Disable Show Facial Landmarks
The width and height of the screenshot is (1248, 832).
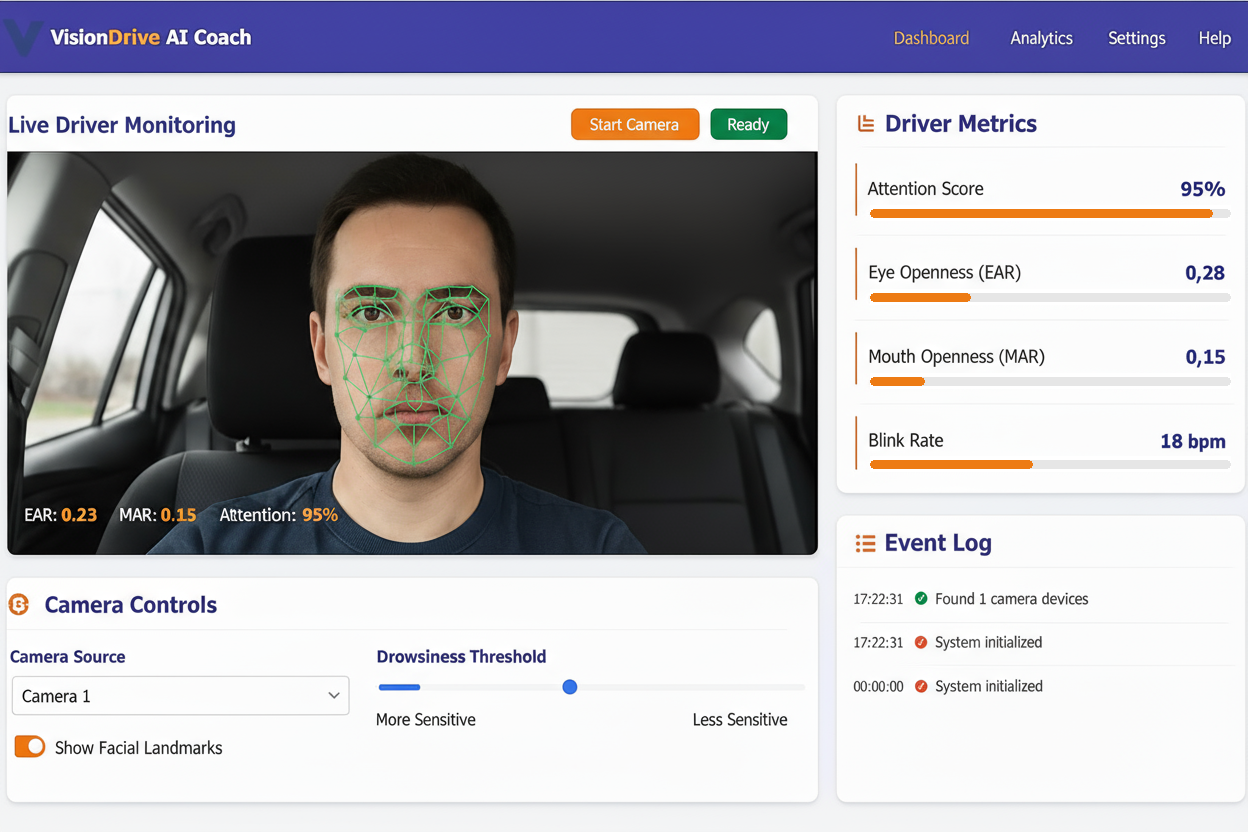[x=29, y=747]
